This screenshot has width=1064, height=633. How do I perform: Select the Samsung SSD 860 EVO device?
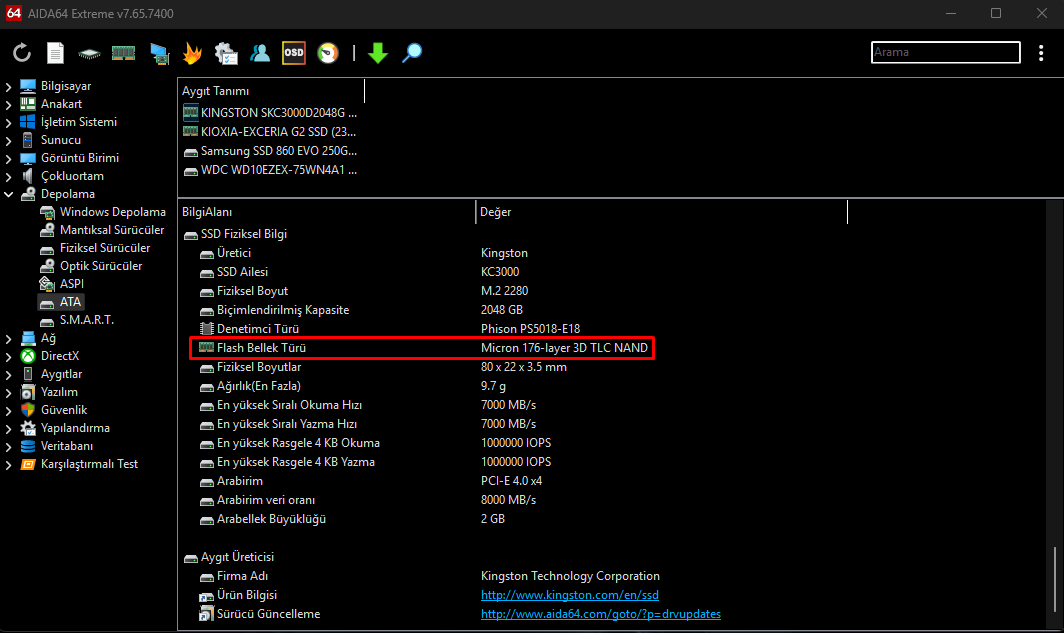pos(278,151)
